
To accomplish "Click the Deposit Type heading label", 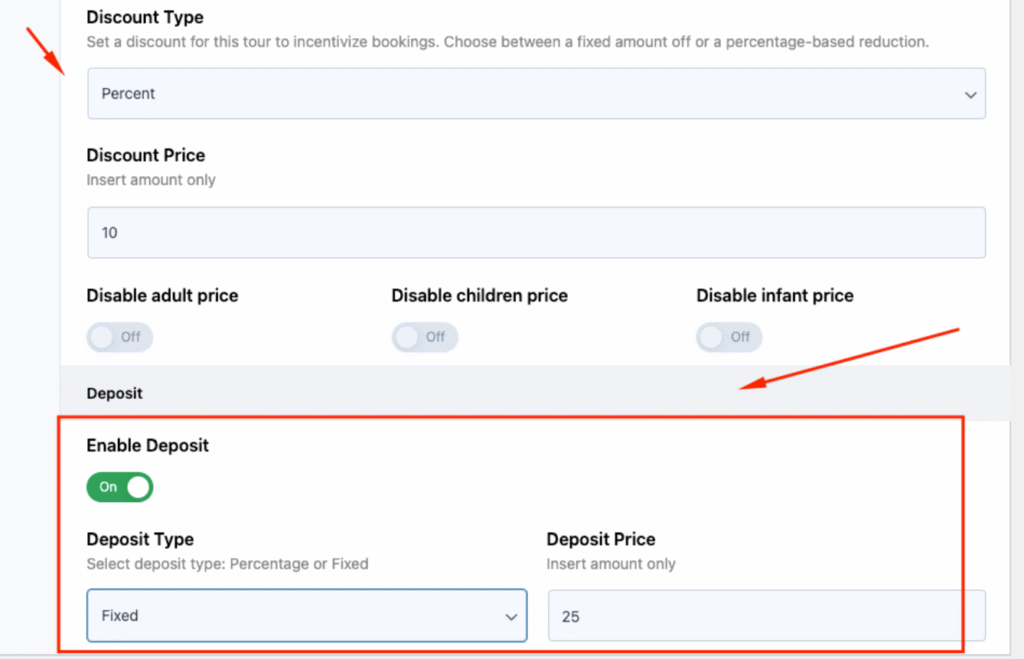I will [x=140, y=539].
